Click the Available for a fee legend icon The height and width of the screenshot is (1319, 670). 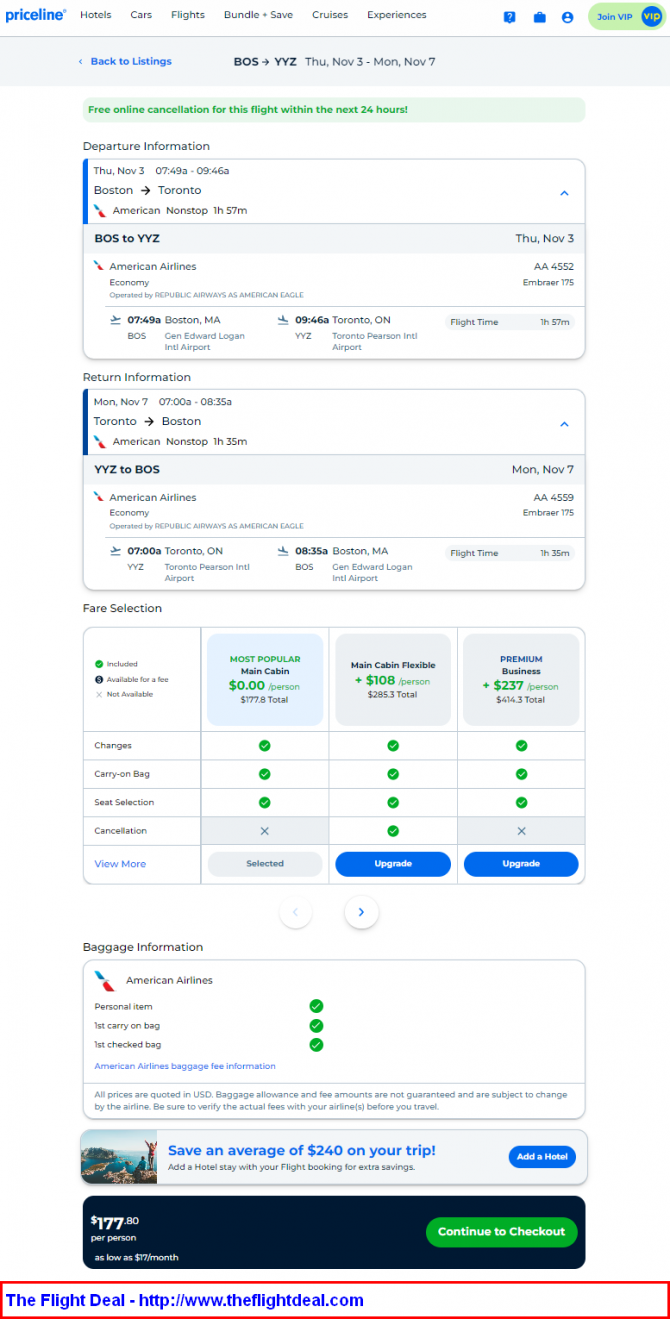(x=99, y=679)
